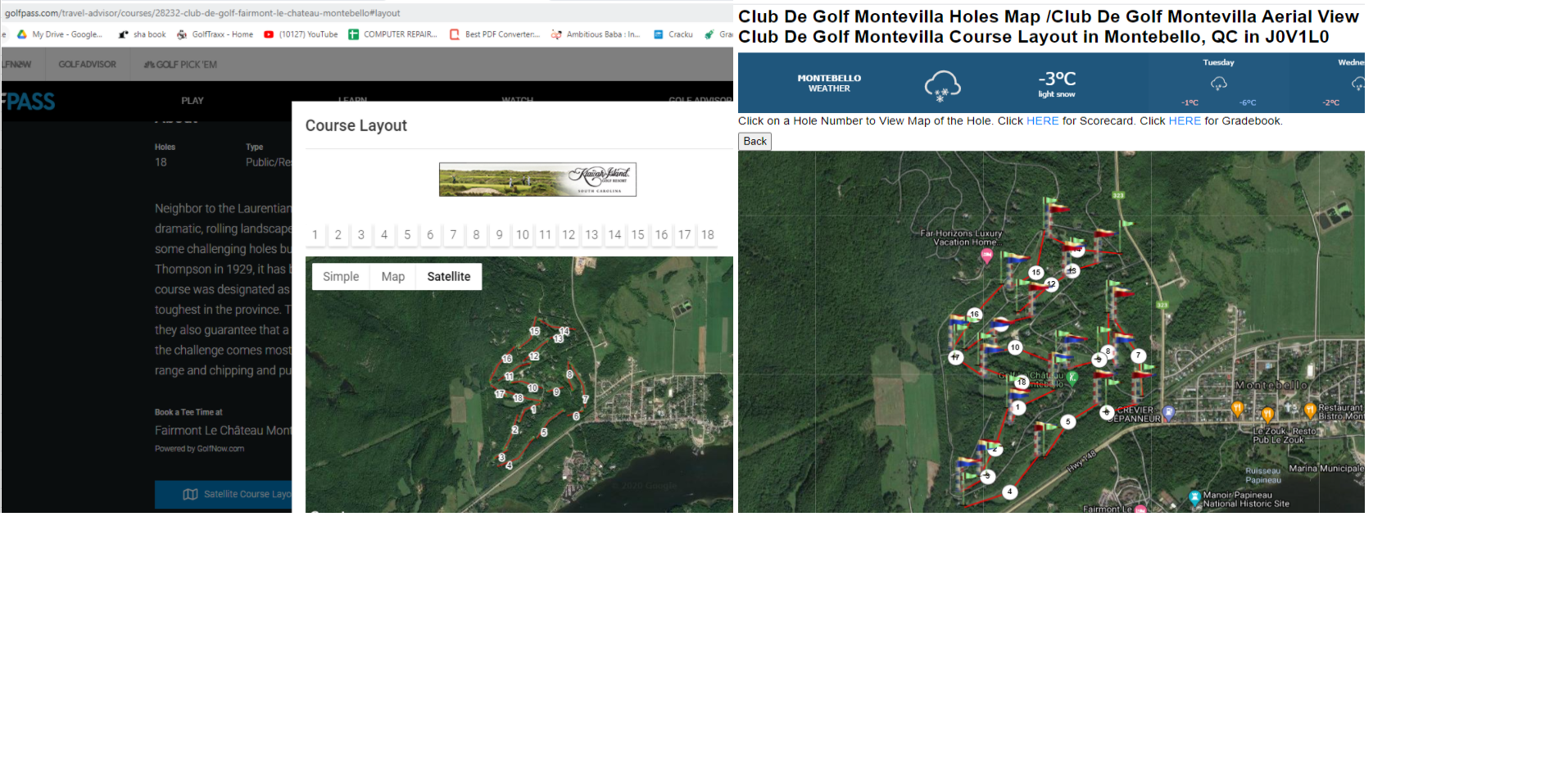Image resolution: width=1568 pixels, height=766 pixels.
Task: Click hole 16 marker on Course Layout satellite map
Action: click(x=507, y=359)
